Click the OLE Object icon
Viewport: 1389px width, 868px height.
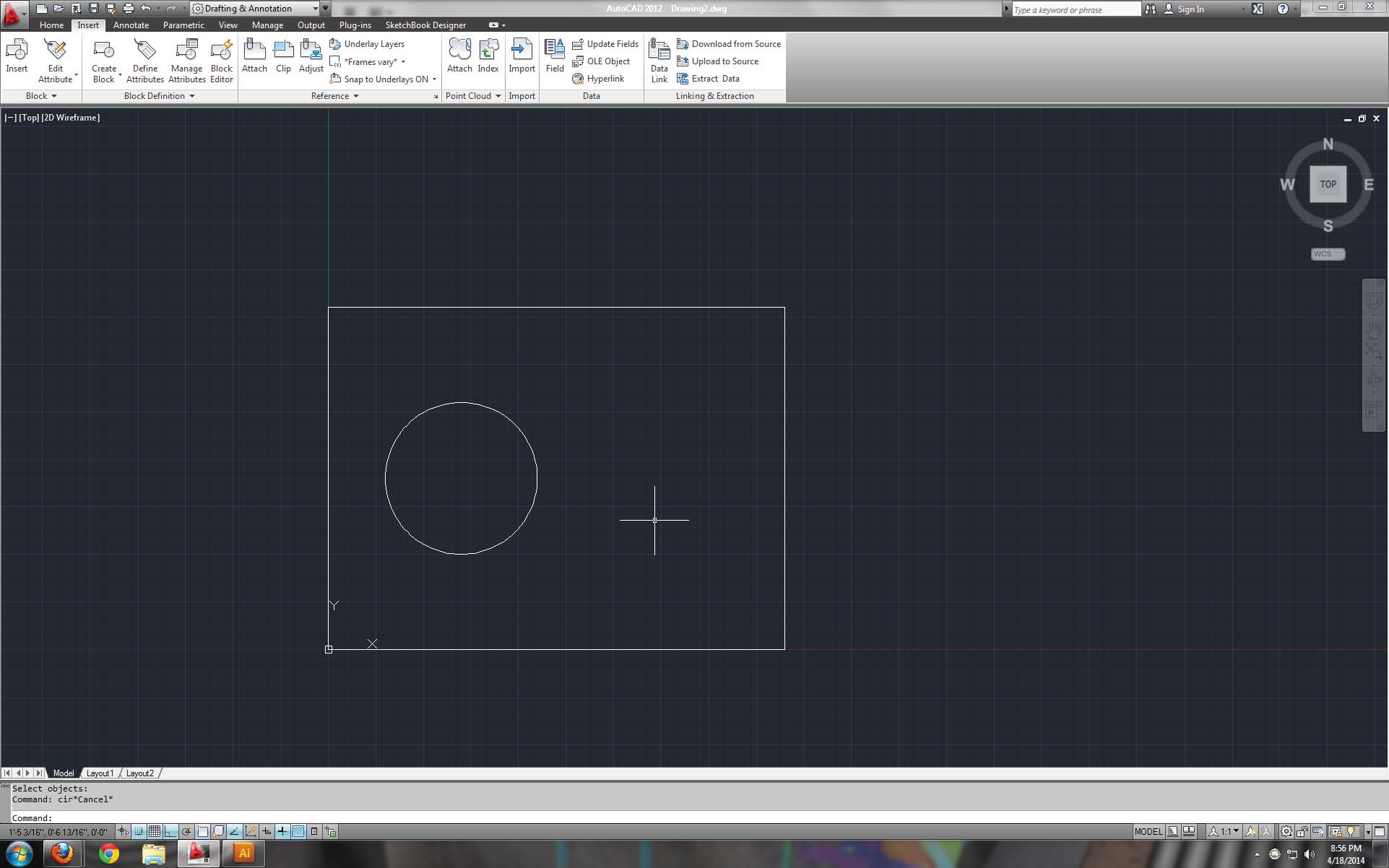coord(578,61)
